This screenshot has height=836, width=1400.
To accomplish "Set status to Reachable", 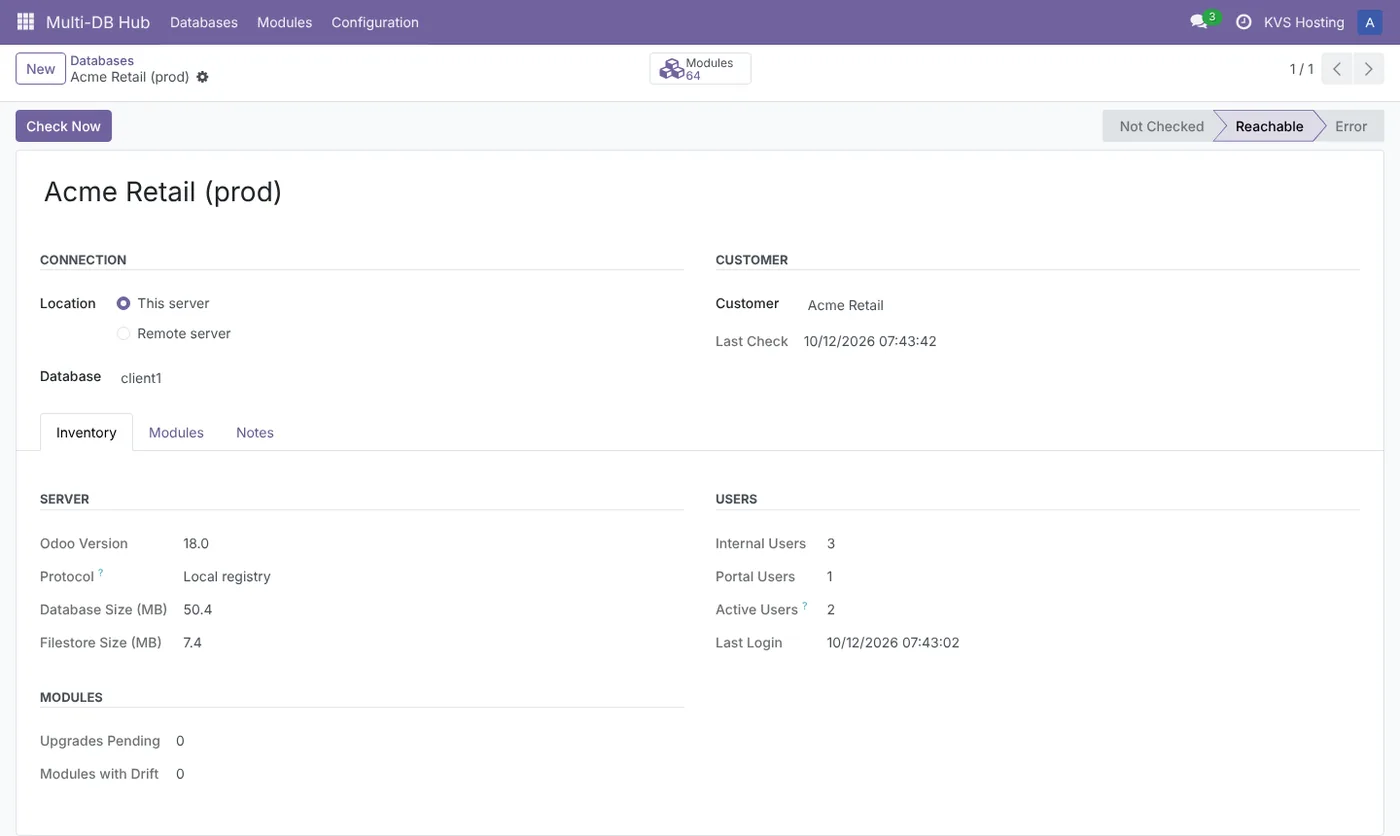I will [1269, 126].
